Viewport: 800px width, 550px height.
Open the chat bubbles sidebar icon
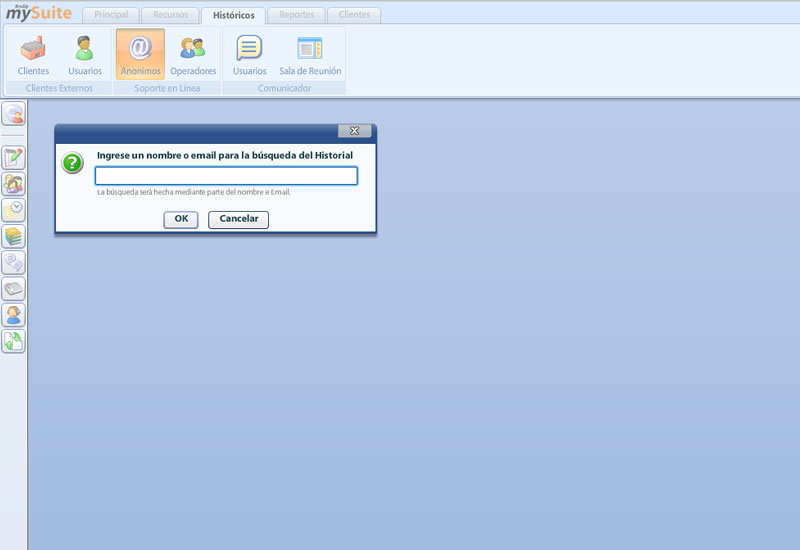(14, 263)
